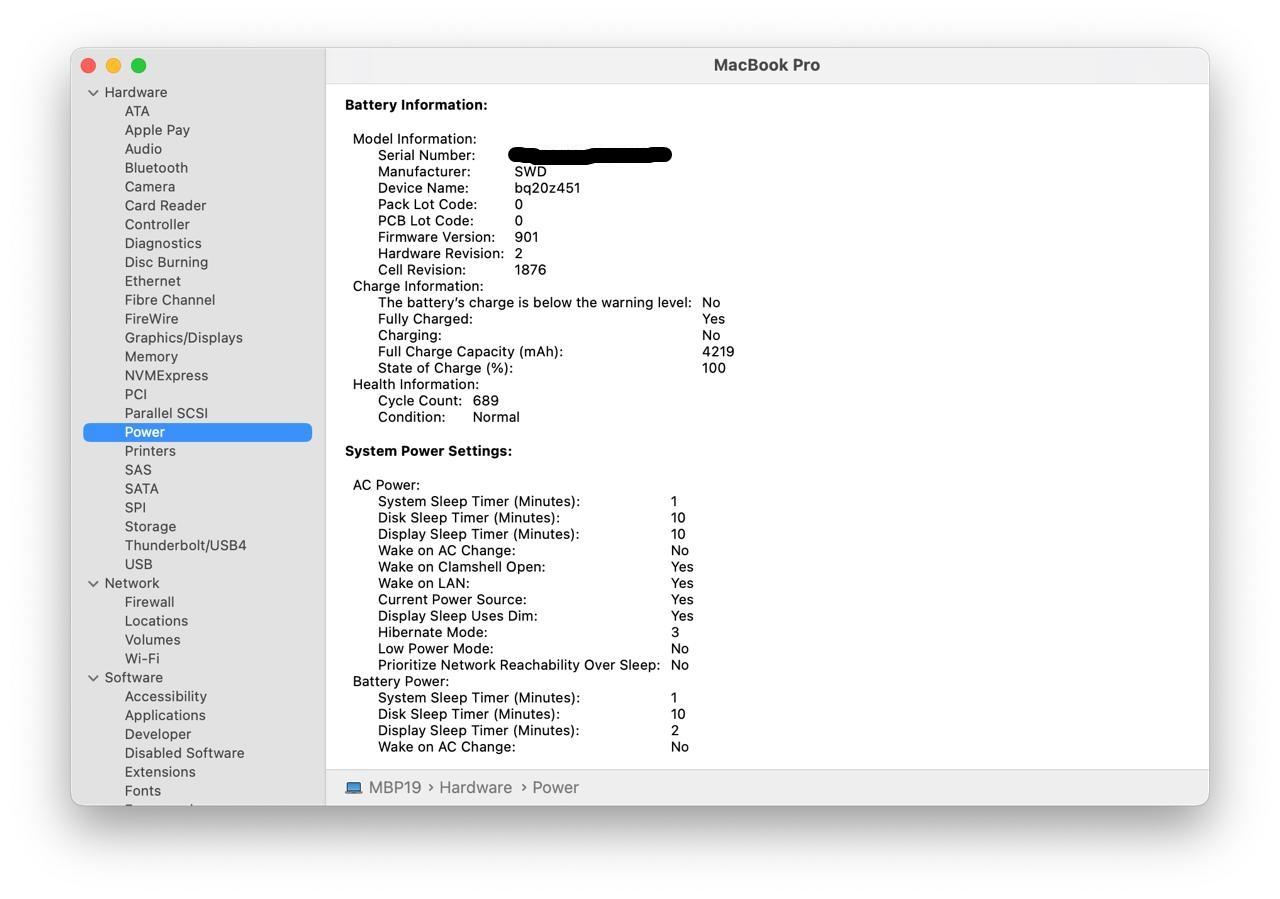Screen dimensions: 1280x899
Task: Click the battery Cycle Count value 689
Action: coord(485,401)
